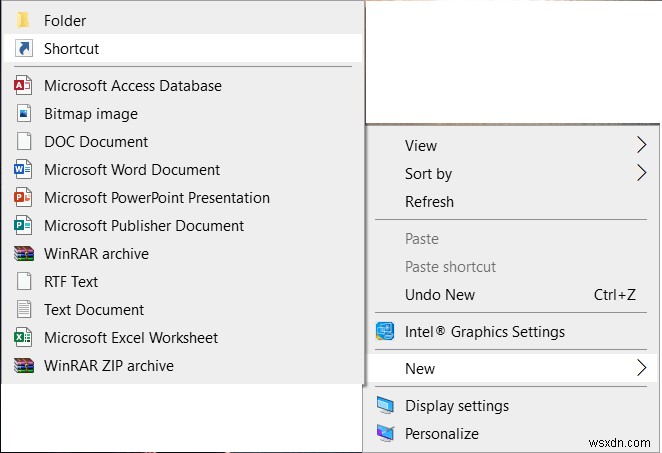
Task: Click the WinRAR ZIP archive icon
Action: (x=24, y=366)
